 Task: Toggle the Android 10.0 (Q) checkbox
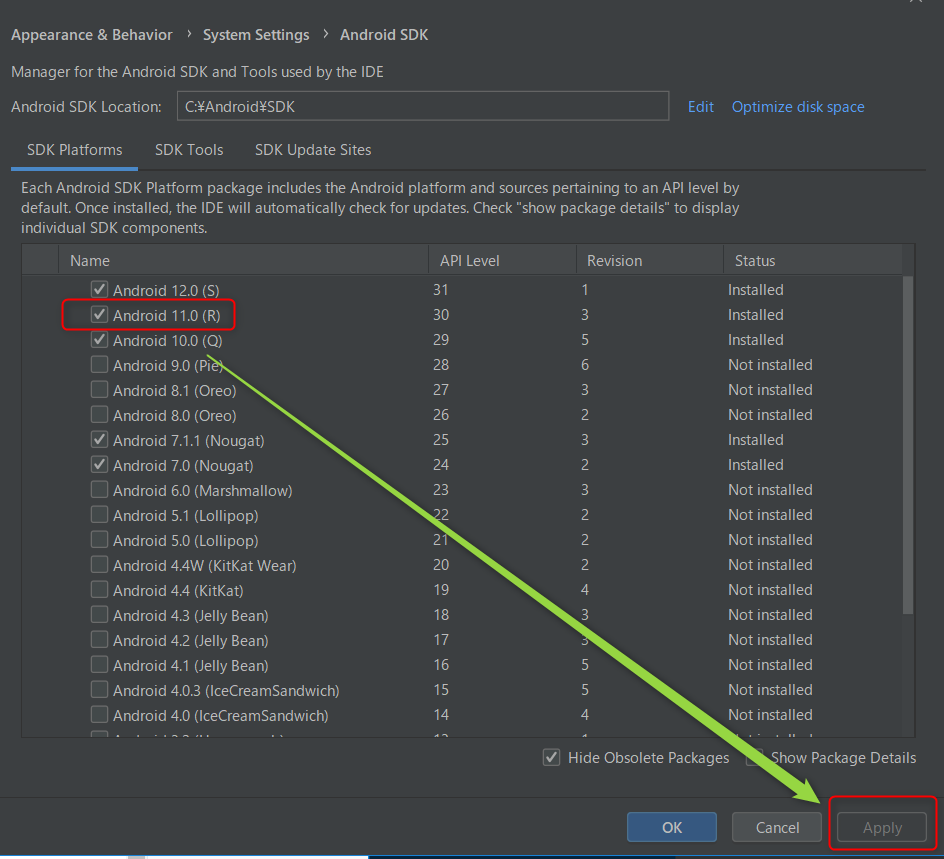point(99,340)
